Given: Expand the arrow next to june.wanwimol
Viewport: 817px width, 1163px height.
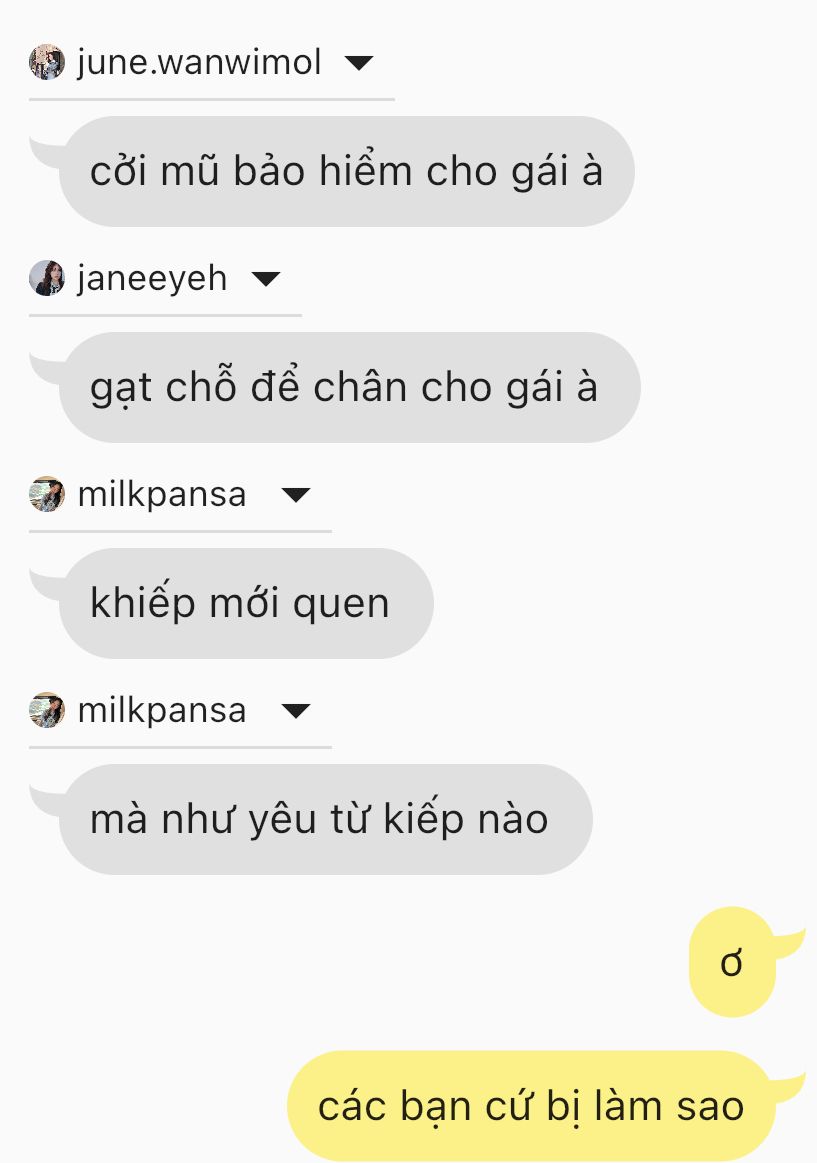Looking at the screenshot, I should tap(360, 63).
